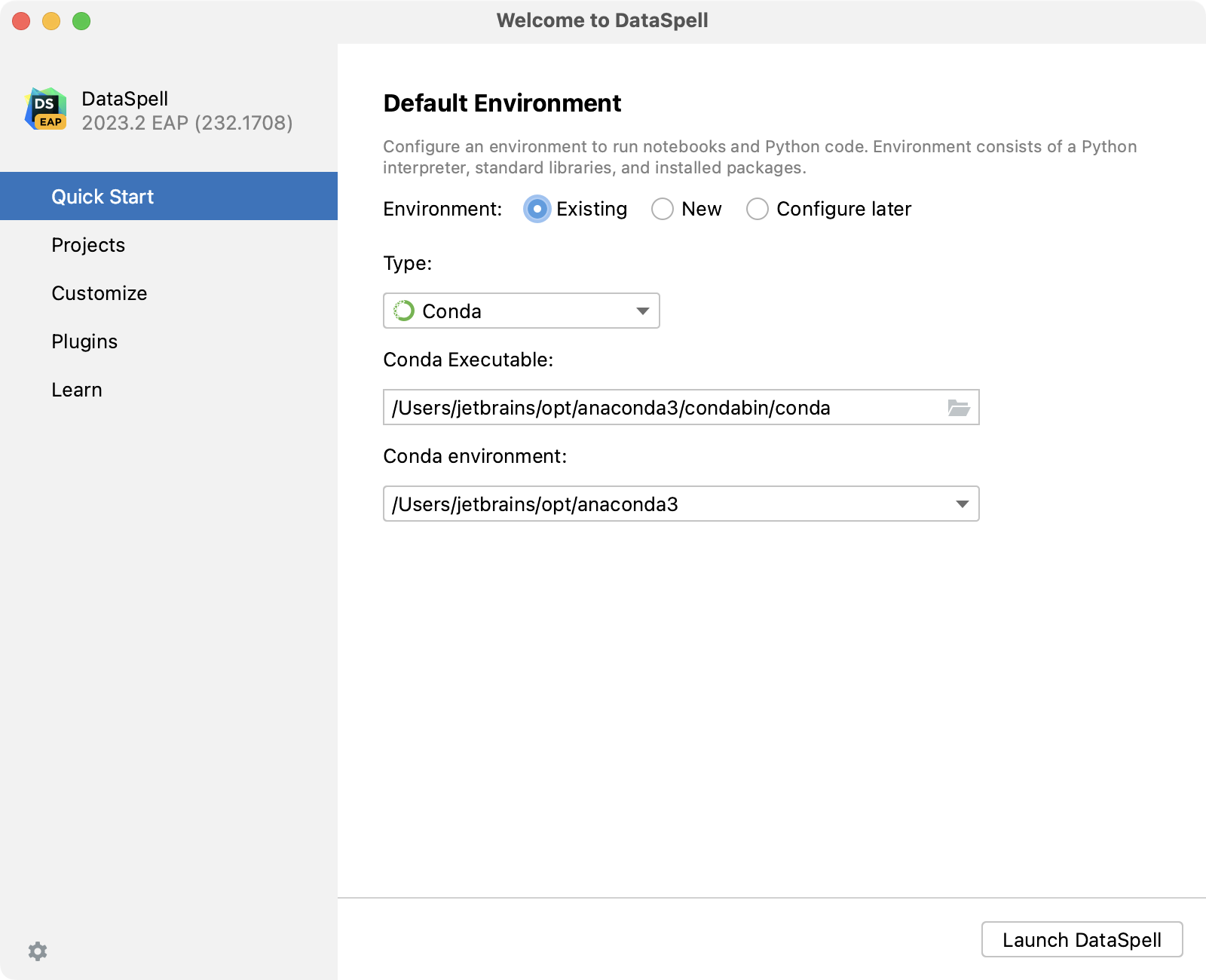This screenshot has width=1206, height=980.
Task: Pick the Configure later radio option
Action: [758, 209]
